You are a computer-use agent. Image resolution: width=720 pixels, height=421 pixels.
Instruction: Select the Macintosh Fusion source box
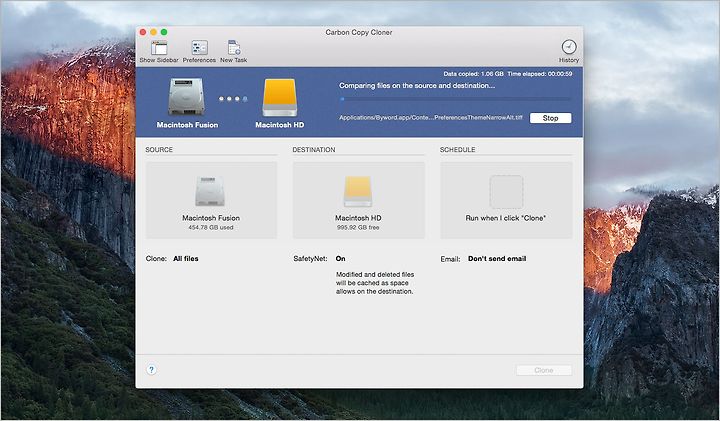211,200
